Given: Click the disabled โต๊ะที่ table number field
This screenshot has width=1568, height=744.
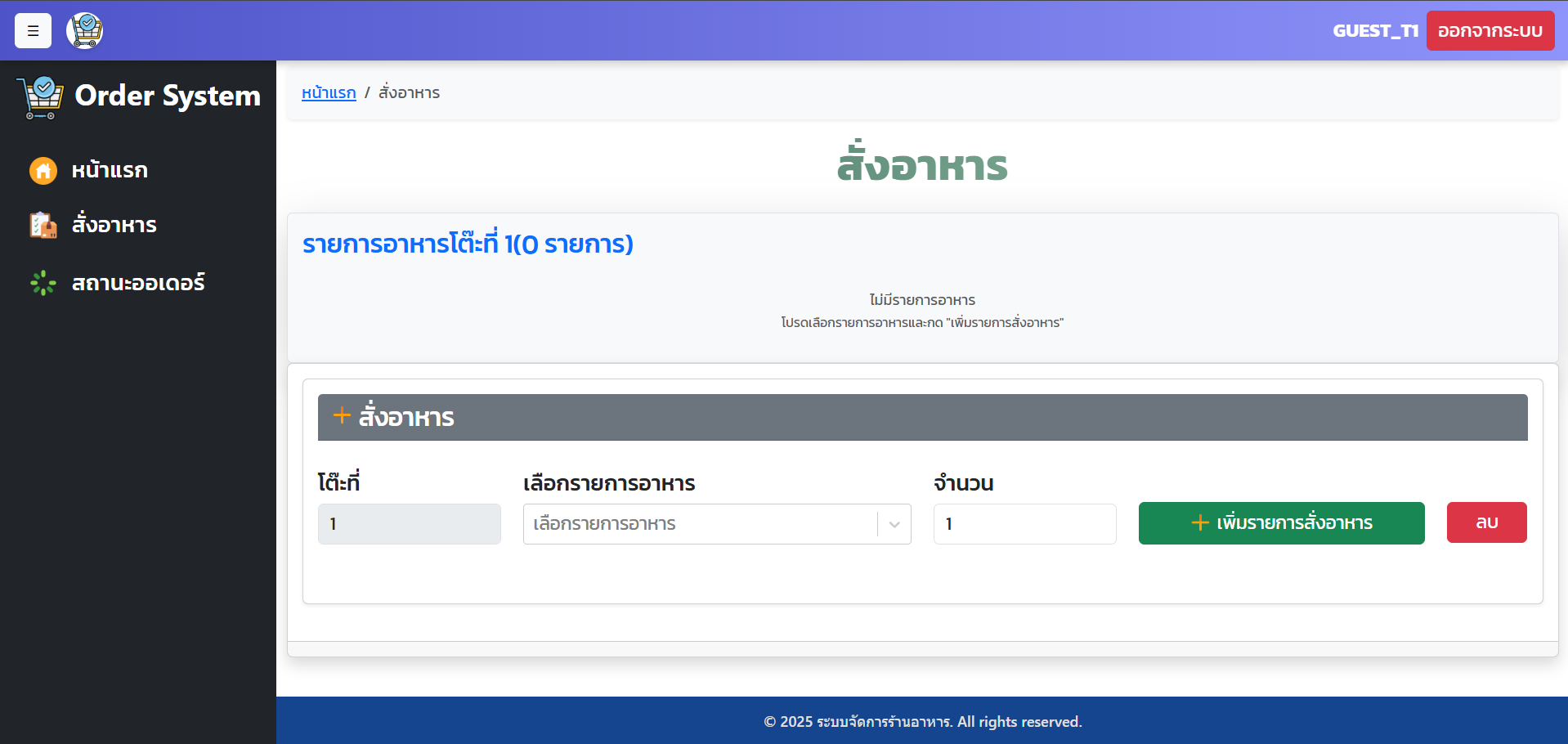Looking at the screenshot, I should click(409, 524).
